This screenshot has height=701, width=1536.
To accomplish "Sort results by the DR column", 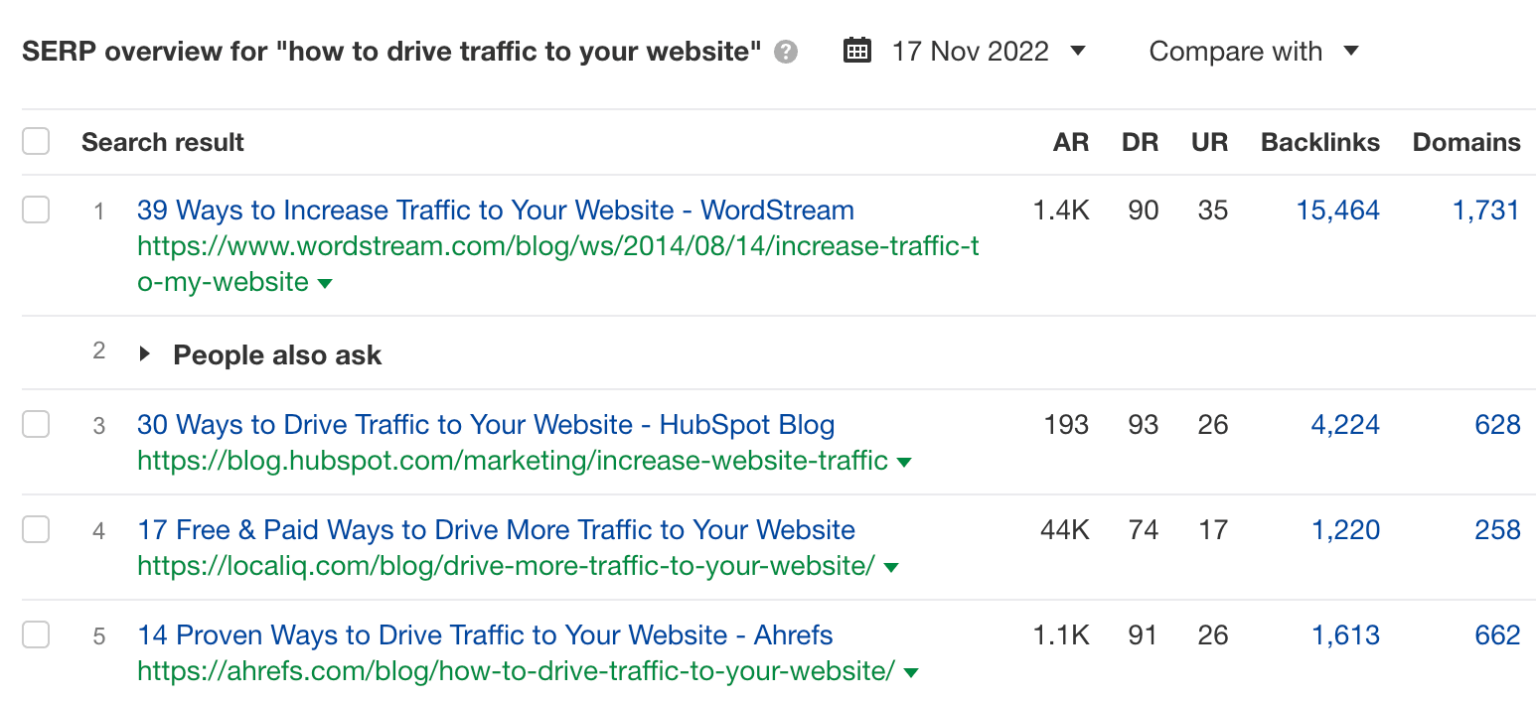I will [x=1139, y=142].
